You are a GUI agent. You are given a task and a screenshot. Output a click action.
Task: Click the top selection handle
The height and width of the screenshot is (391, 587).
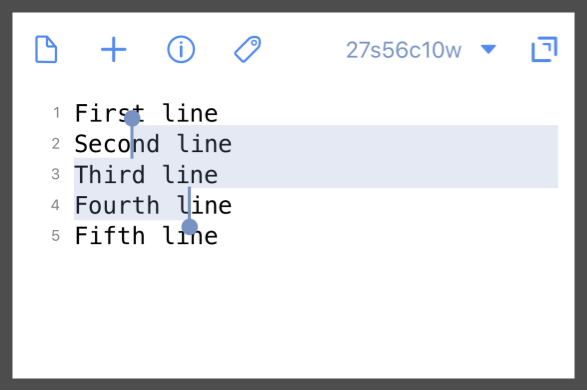132,118
